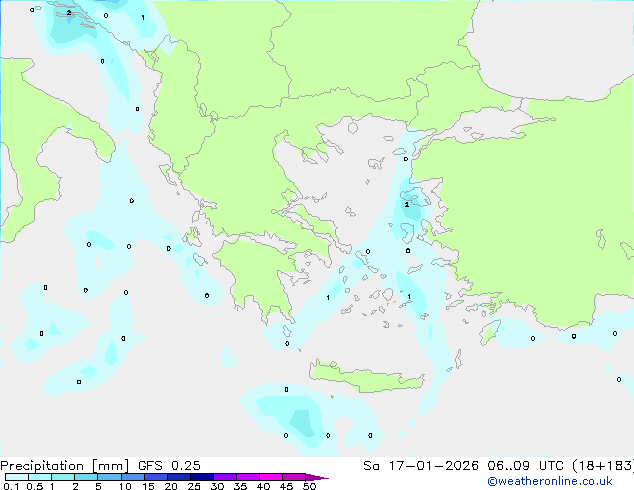Screen dimensions: 634x490
Task: Click the "0.1" legend scale label
Action: [x=11, y=486]
